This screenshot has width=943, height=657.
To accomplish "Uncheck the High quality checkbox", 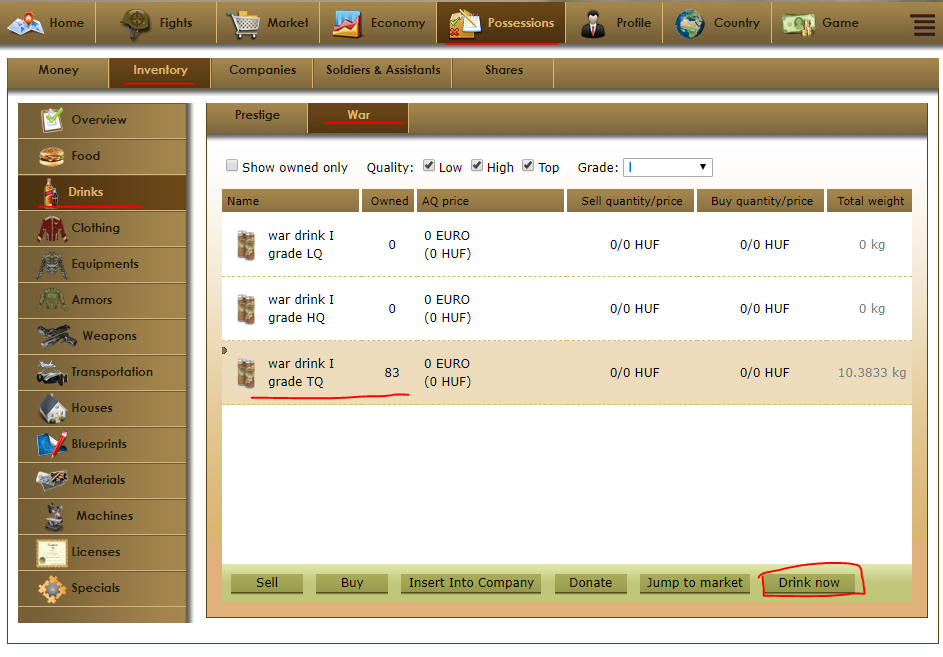I will [x=477, y=165].
